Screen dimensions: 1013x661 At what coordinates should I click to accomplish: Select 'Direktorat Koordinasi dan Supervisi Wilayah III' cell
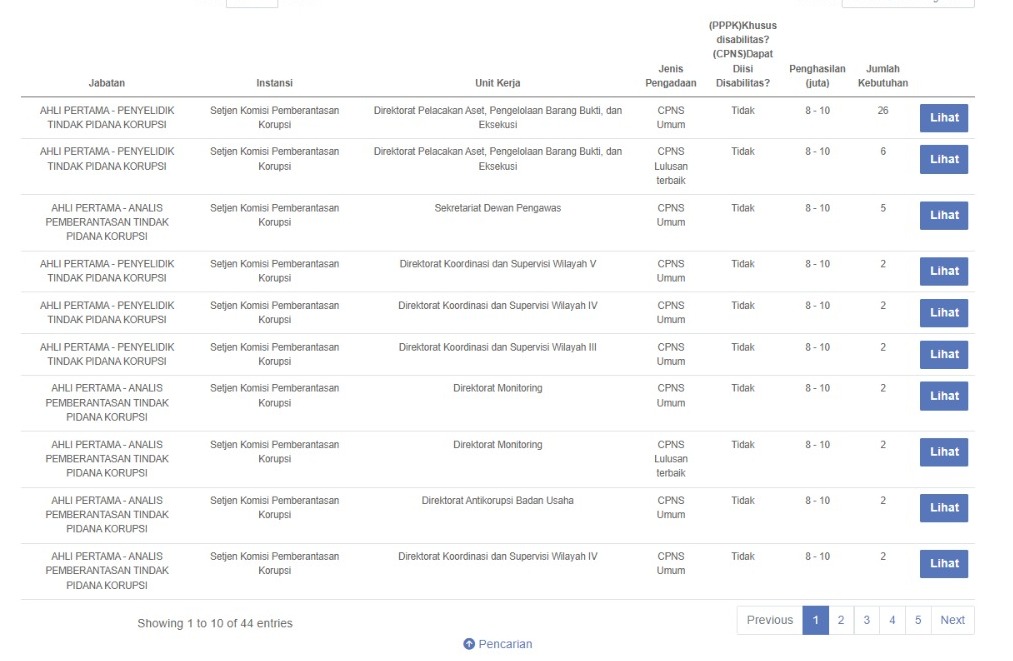[497, 347]
